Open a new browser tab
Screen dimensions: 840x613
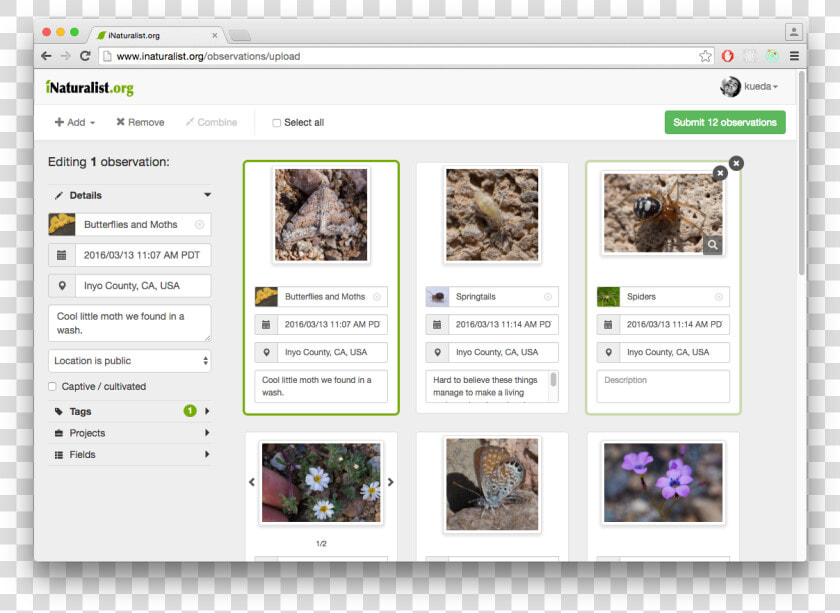(239, 36)
